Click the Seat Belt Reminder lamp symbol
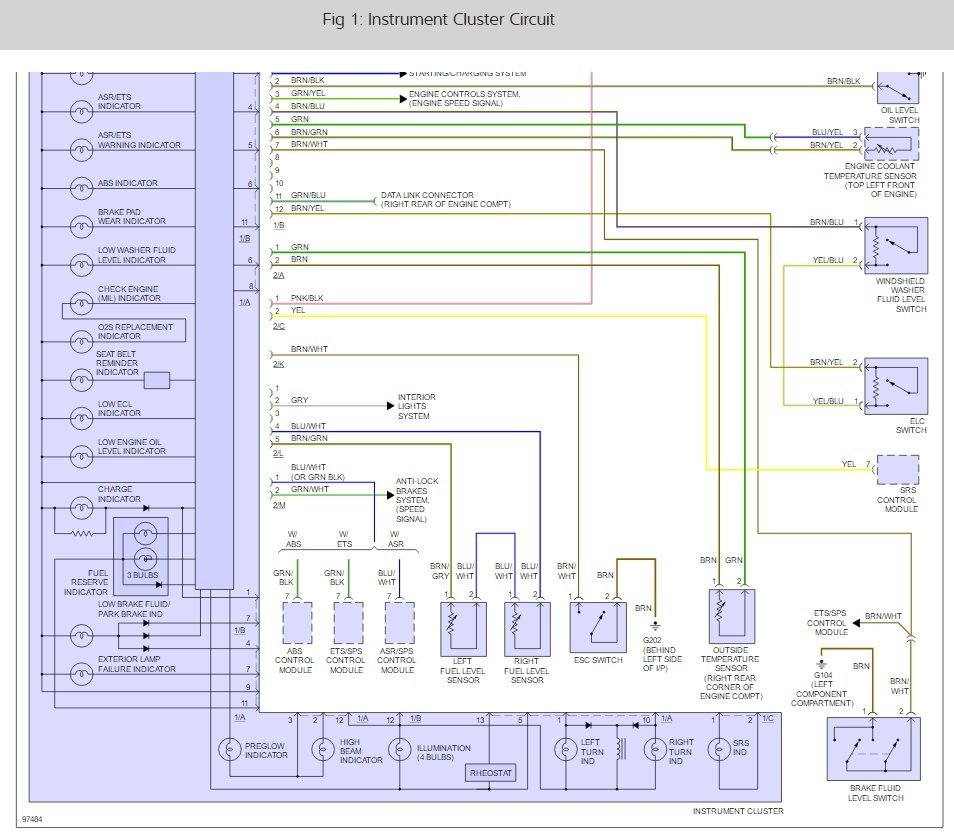Screen dimensions: 954x840 [x=82, y=380]
